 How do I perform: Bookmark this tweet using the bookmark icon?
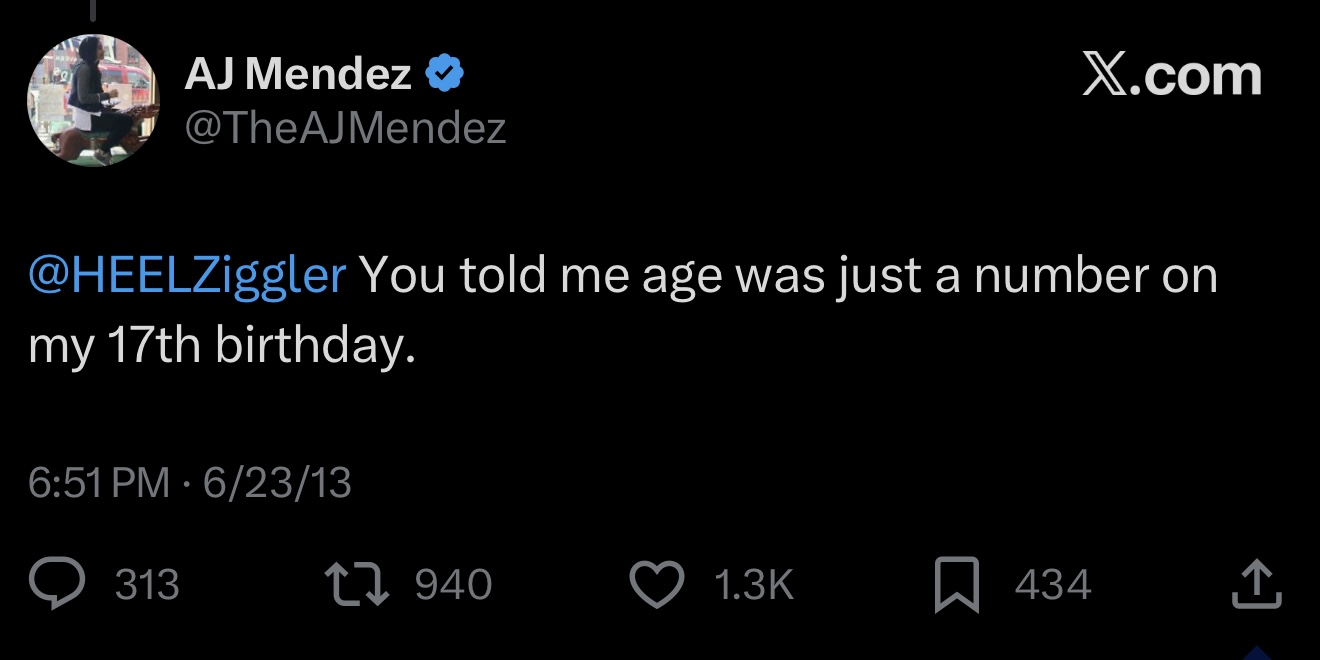click(957, 586)
